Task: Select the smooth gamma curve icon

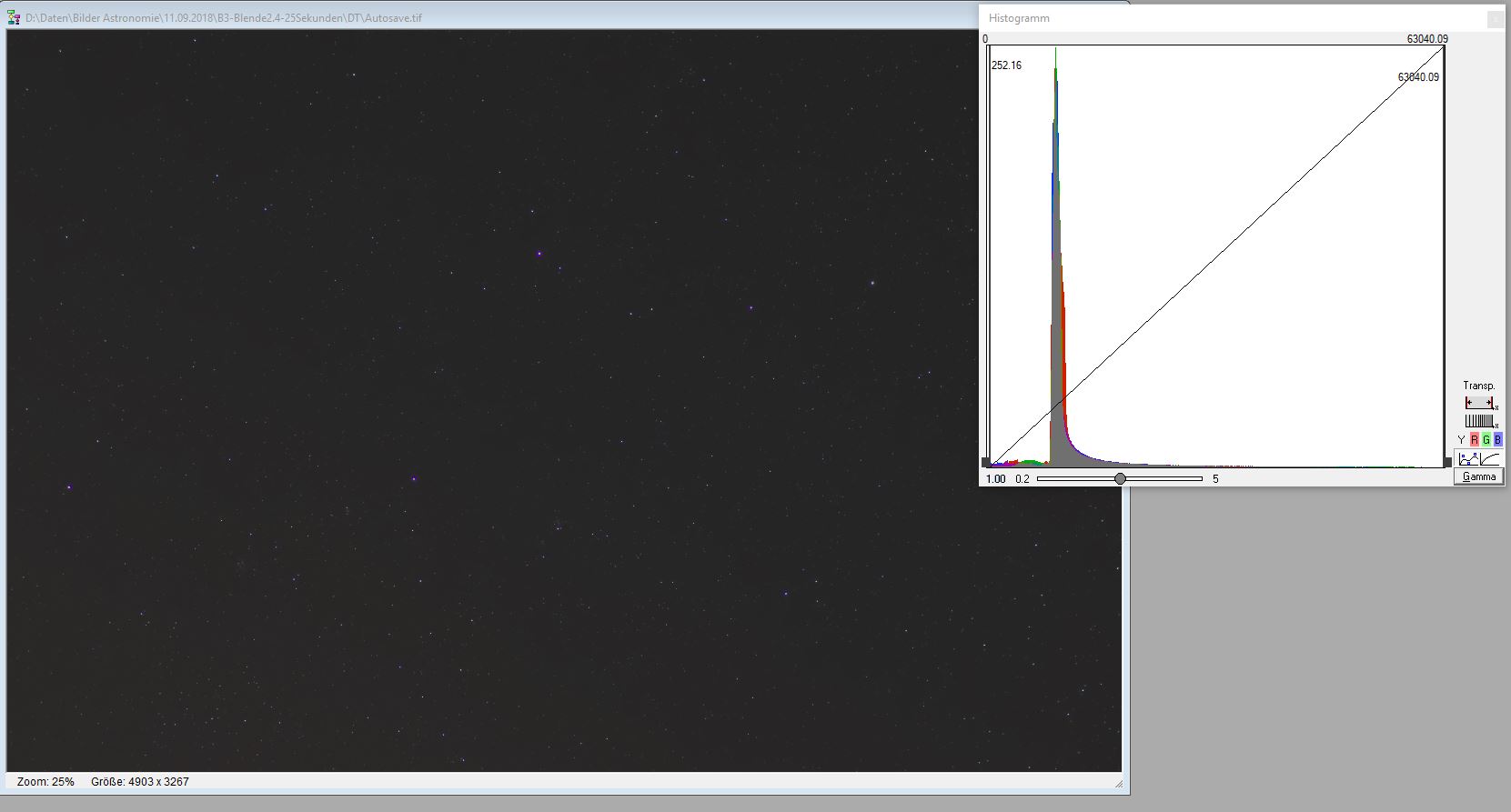Action: [x=1490, y=459]
